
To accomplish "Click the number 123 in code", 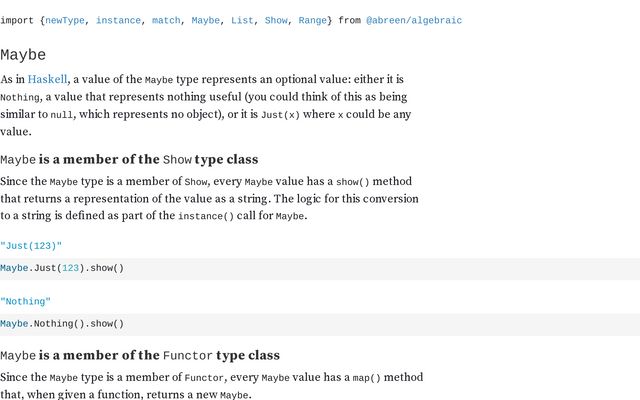I will click(x=70, y=268).
